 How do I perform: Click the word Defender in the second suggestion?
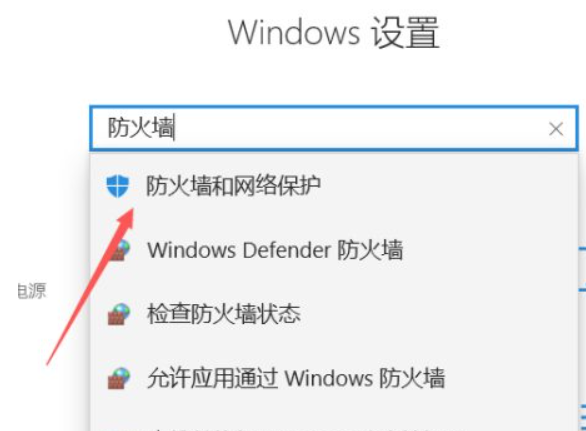(287, 250)
